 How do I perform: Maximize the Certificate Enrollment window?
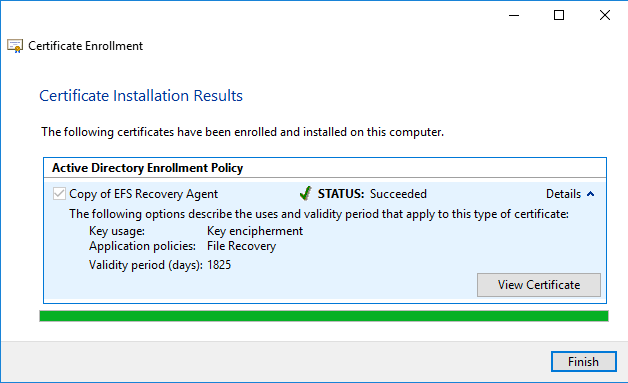pyautogui.click(x=559, y=15)
